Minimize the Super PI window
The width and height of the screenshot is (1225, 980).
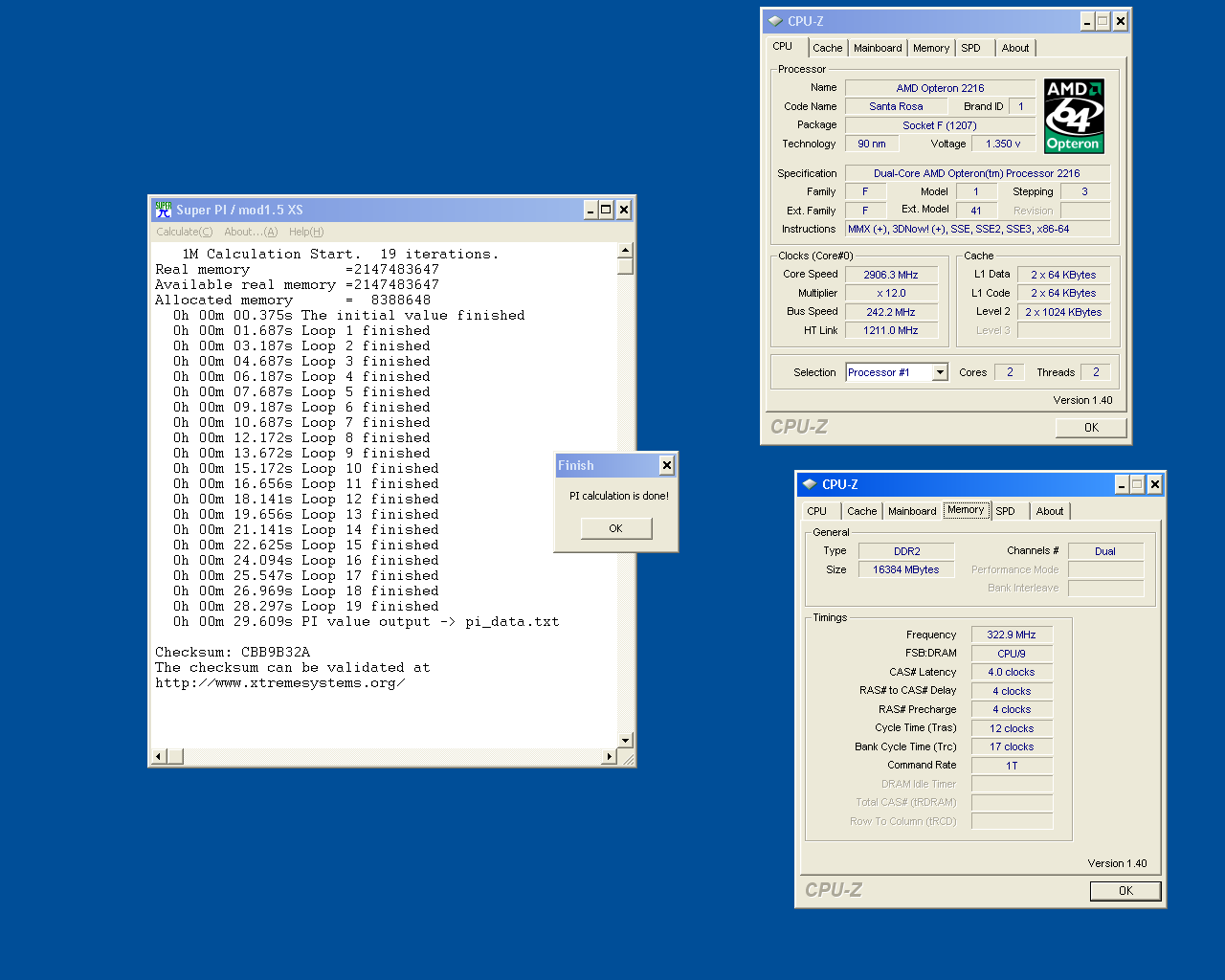click(x=590, y=210)
